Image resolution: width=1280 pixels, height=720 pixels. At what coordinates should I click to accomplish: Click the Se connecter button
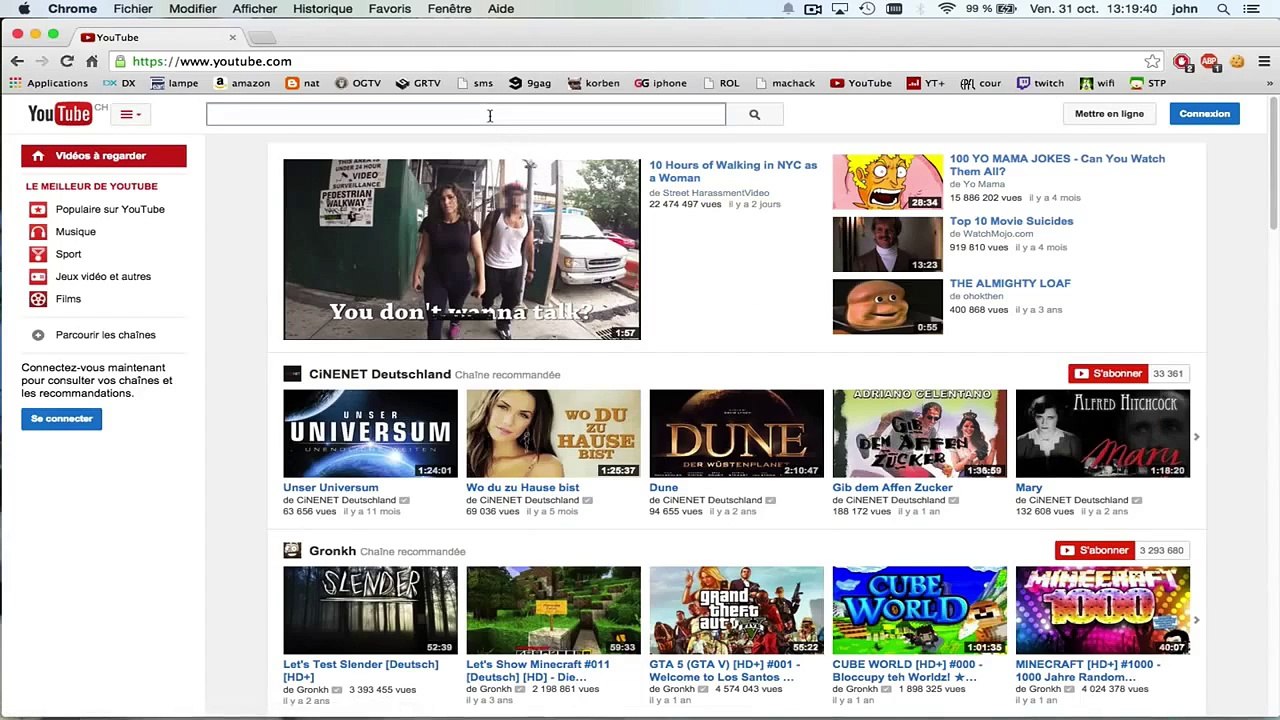[62, 419]
